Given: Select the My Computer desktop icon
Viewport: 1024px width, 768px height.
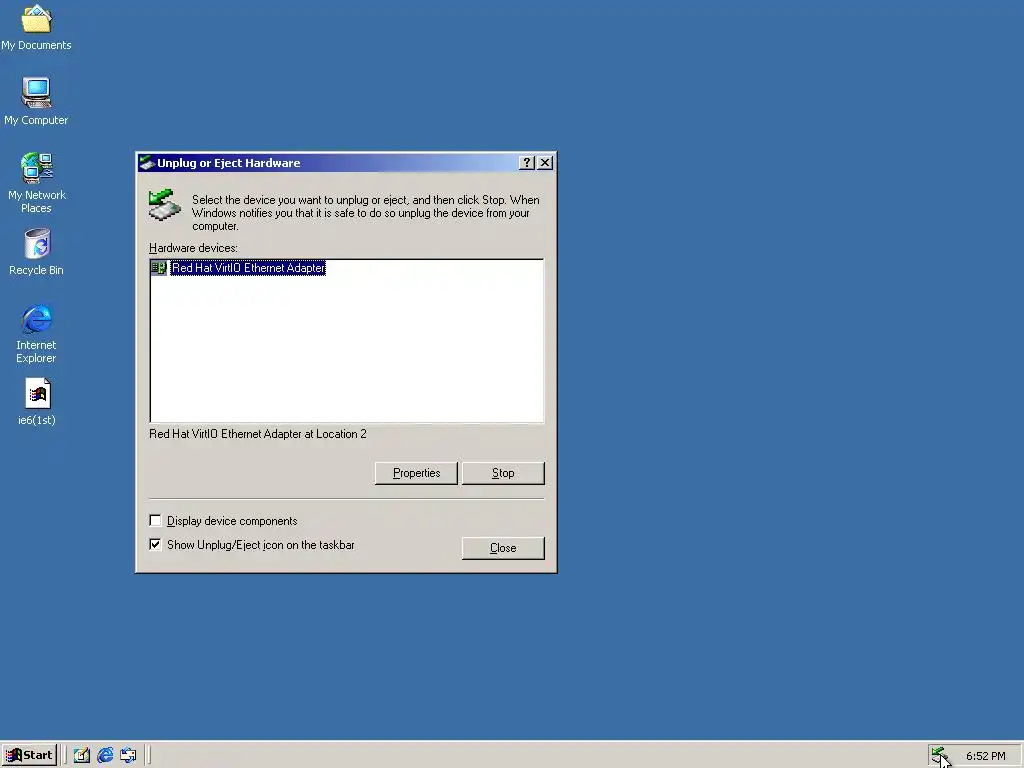Looking at the screenshot, I should [36, 101].
